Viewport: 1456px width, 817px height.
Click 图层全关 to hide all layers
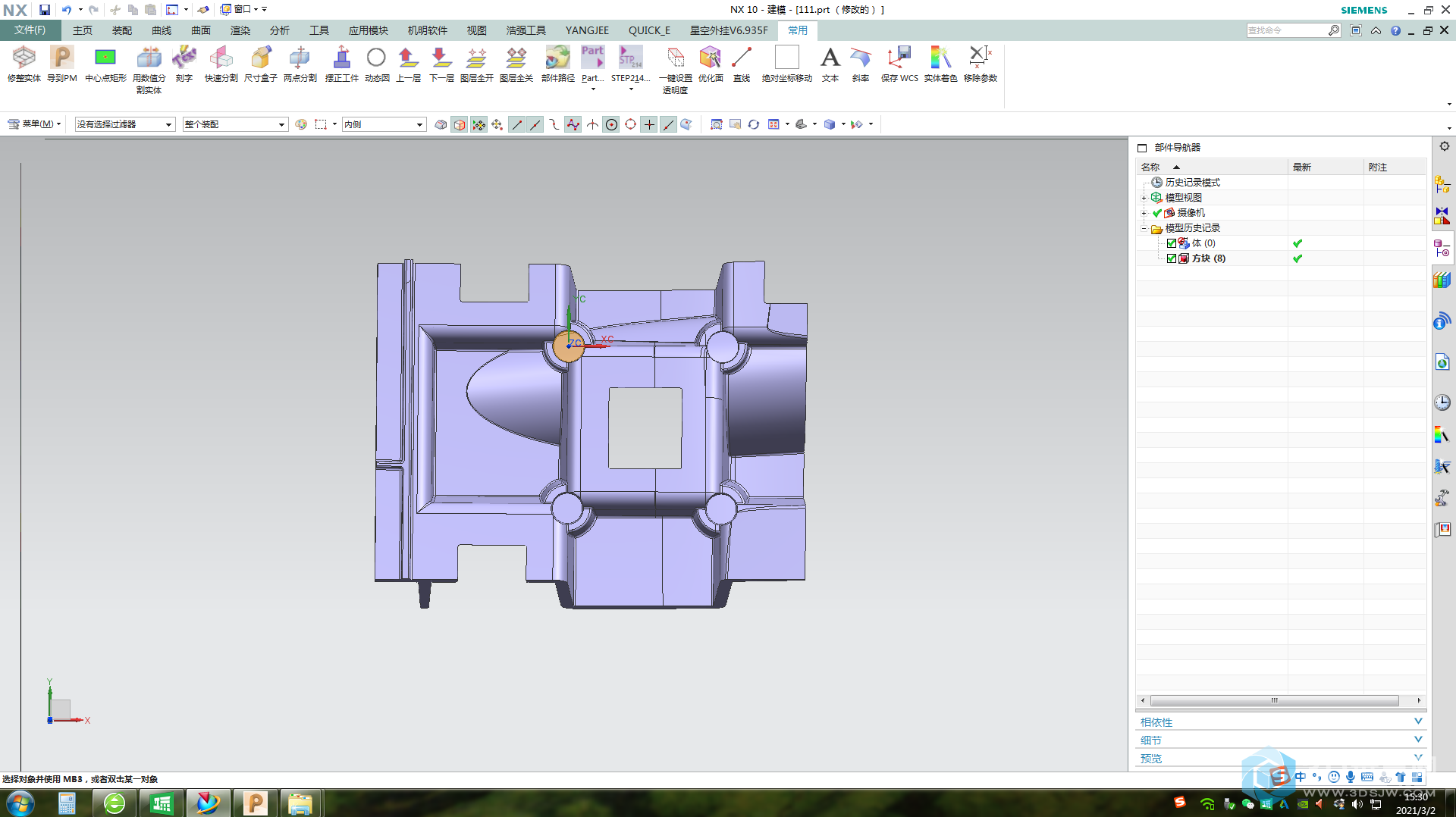point(516,58)
